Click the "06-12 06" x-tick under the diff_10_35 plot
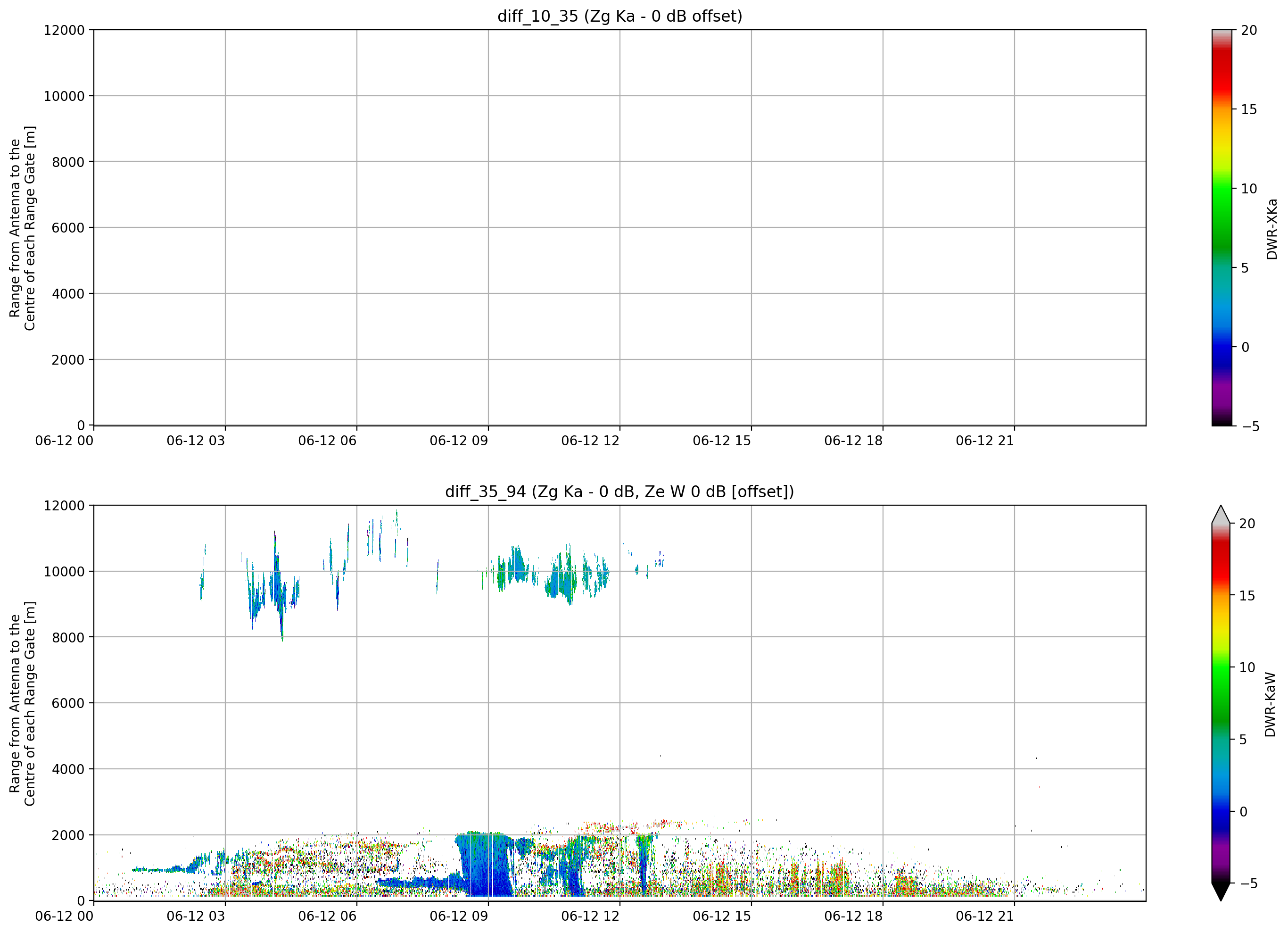The image size is (1288, 933). coord(327,441)
